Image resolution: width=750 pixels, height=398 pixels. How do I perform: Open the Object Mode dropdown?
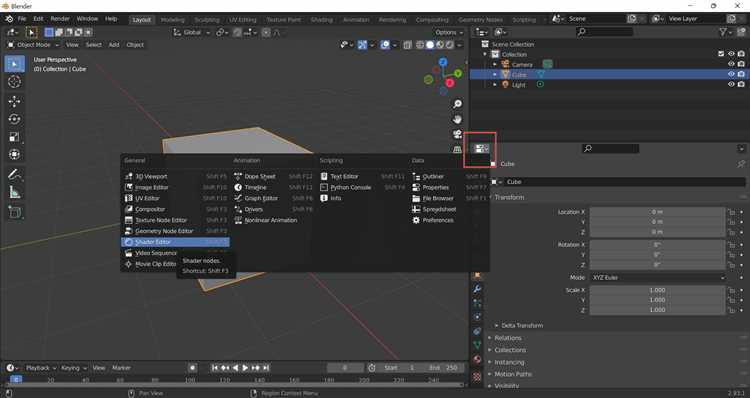[33, 45]
